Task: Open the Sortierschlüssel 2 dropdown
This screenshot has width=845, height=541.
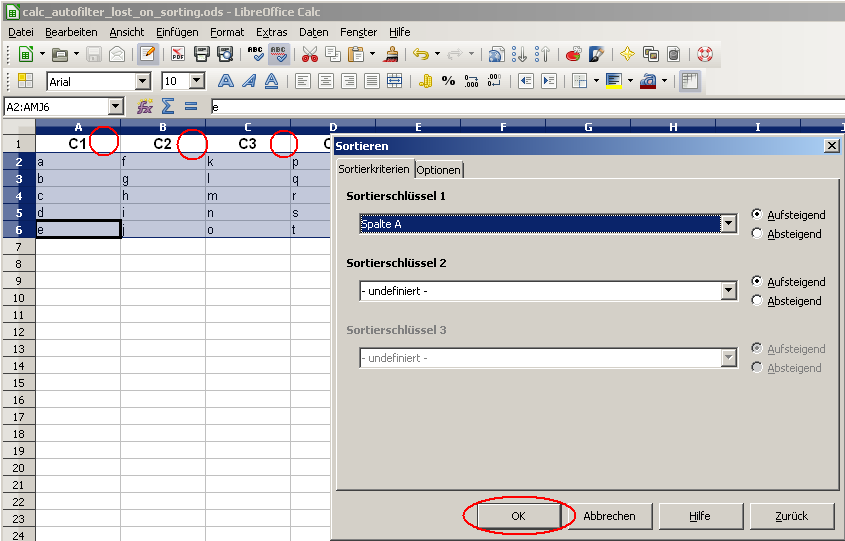Action: pos(728,291)
